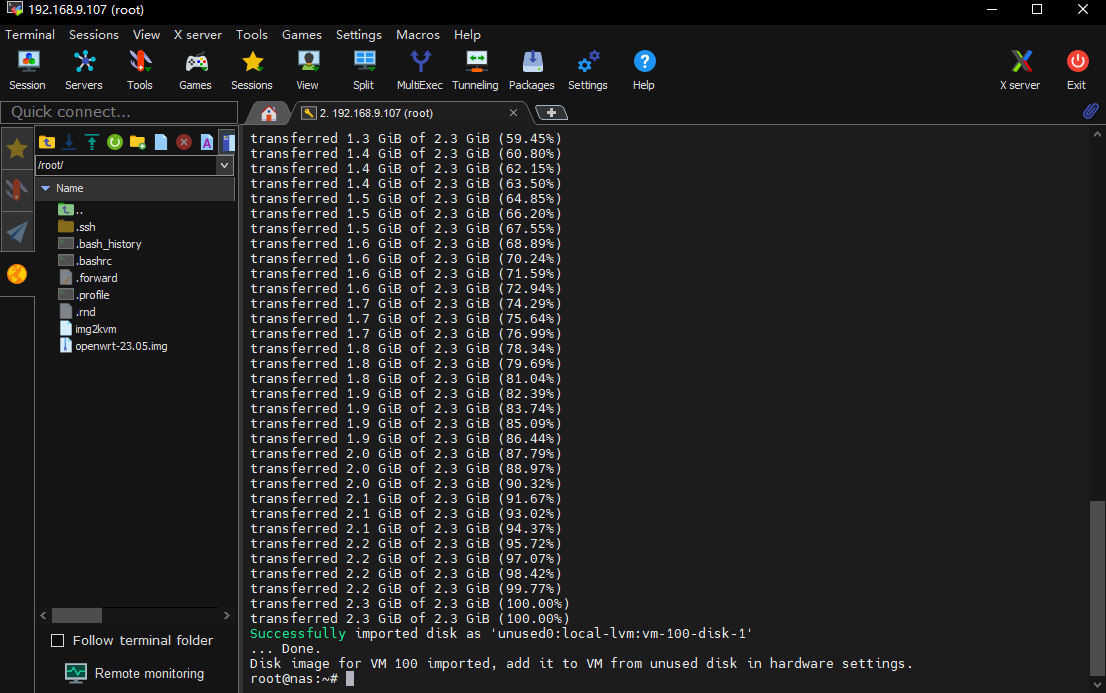
Task: Click the red delete icon in SFTP toolbar
Action: pyautogui.click(x=184, y=143)
